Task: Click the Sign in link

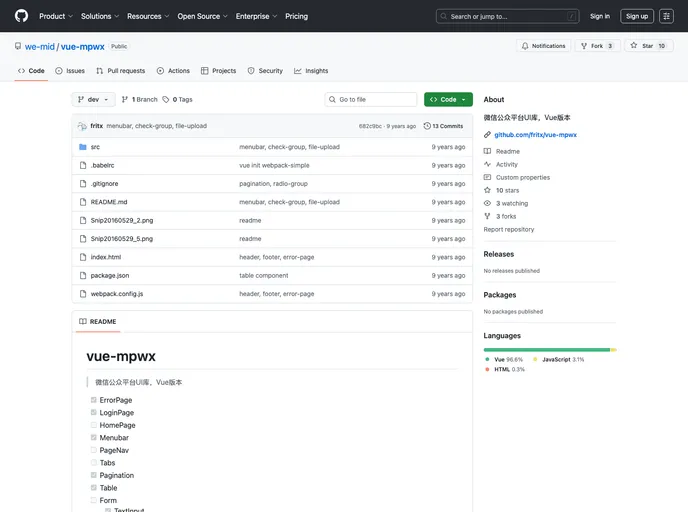Action: click(599, 16)
